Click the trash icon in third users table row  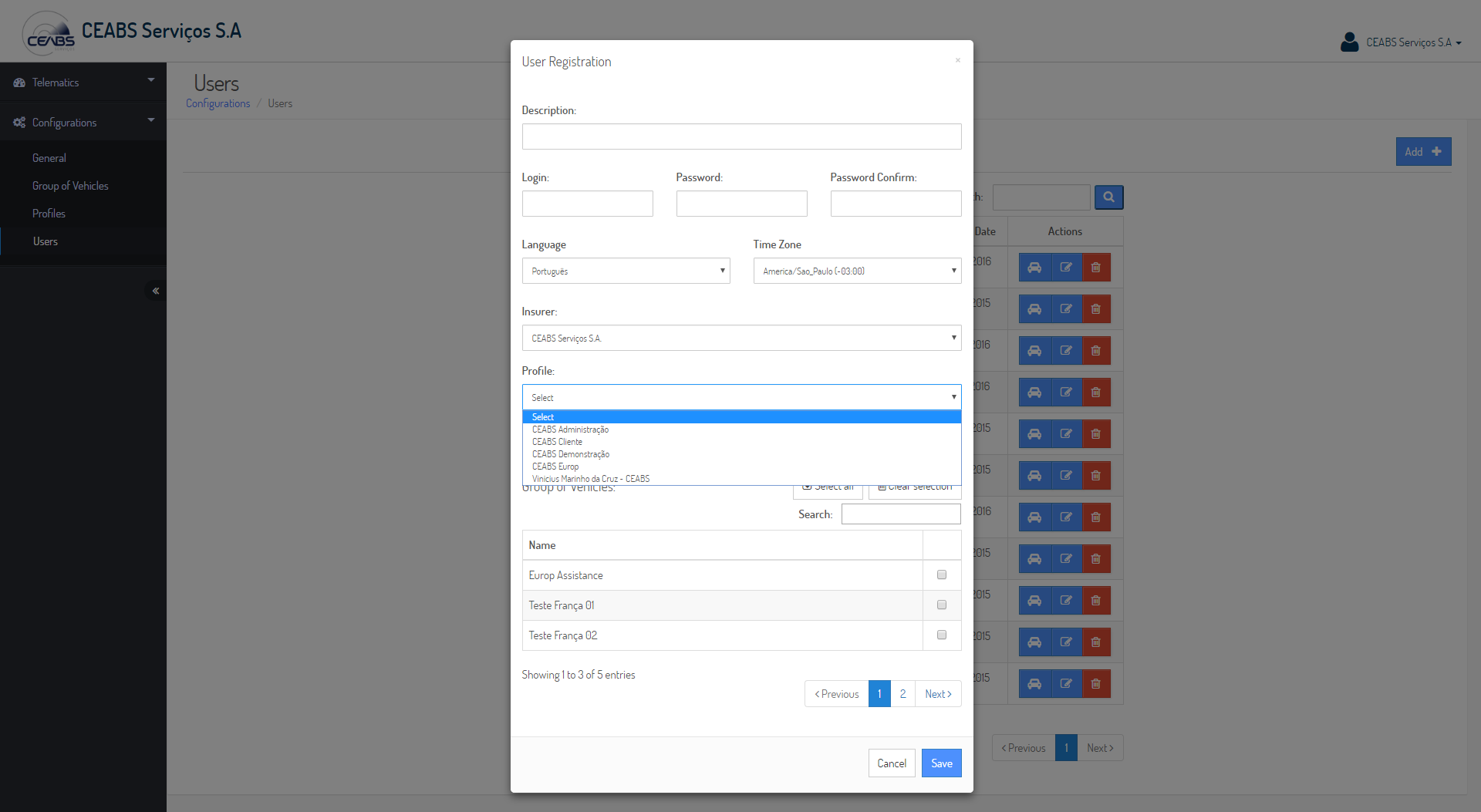[x=1096, y=351]
